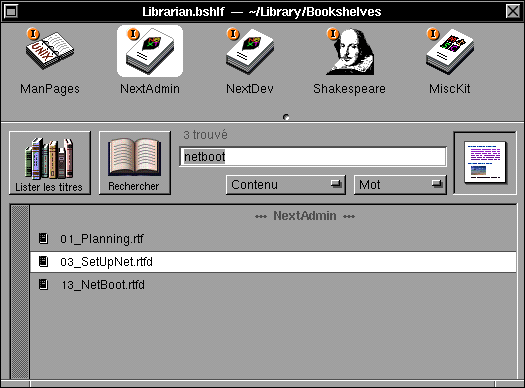The width and height of the screenshot is (525, 388).
Task: Click the vertical scrollbar of results list
Action: click(x=20, y=292)
